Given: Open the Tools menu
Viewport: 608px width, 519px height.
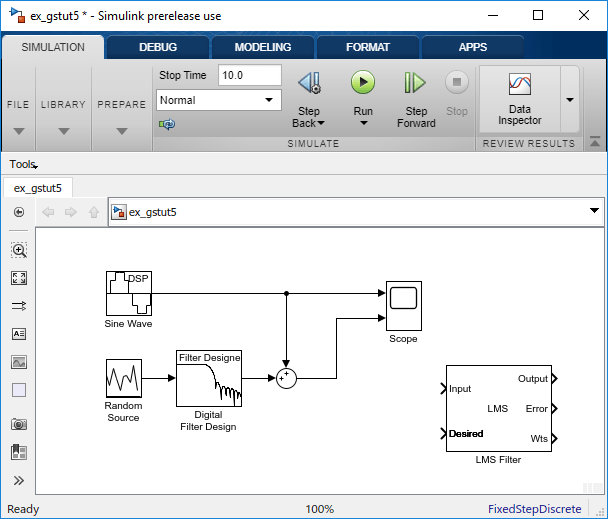Looking at the screenshot, I should click(x=23, y=164).
